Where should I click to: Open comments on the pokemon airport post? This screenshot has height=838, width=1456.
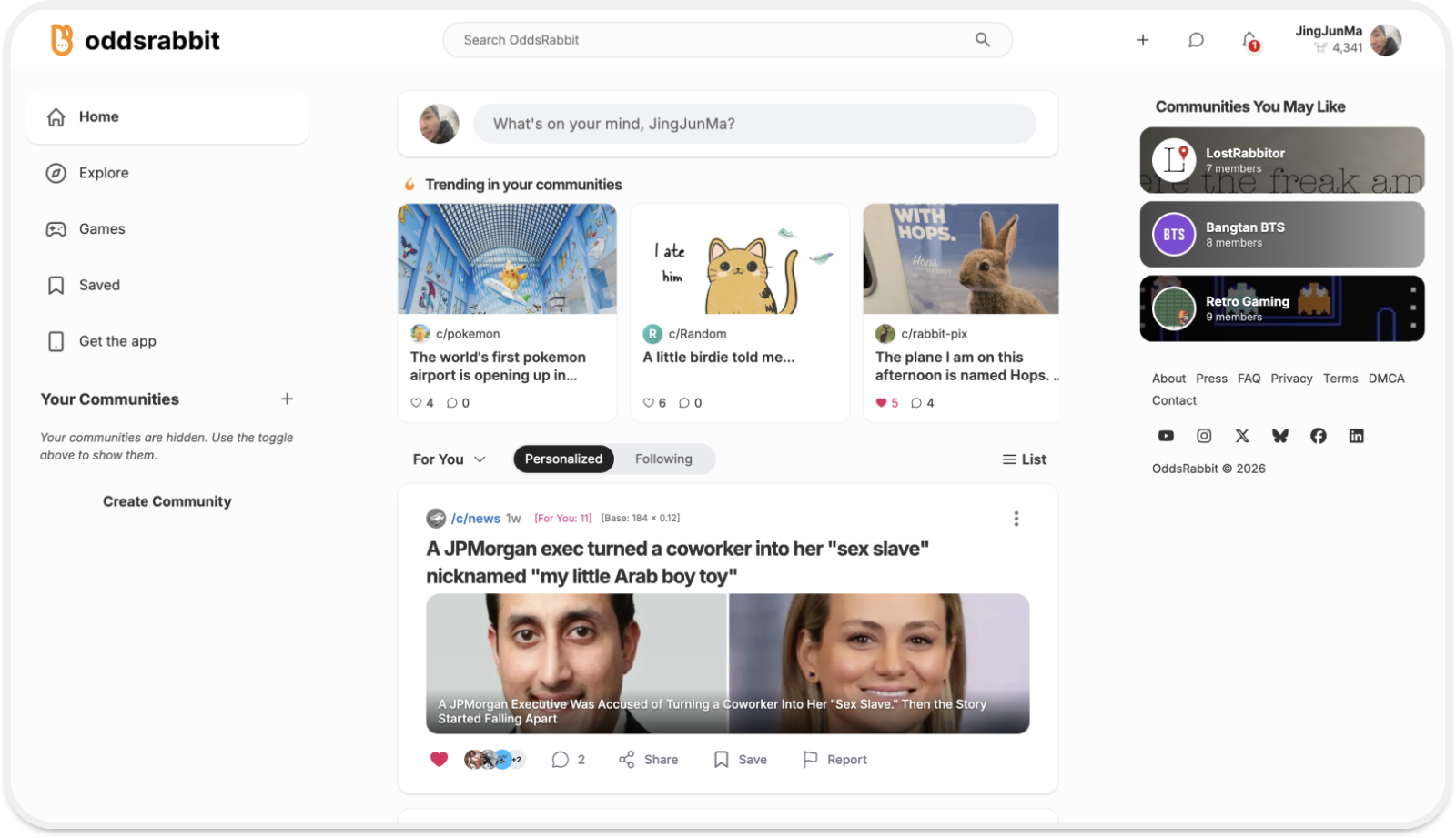pos(451,403)
